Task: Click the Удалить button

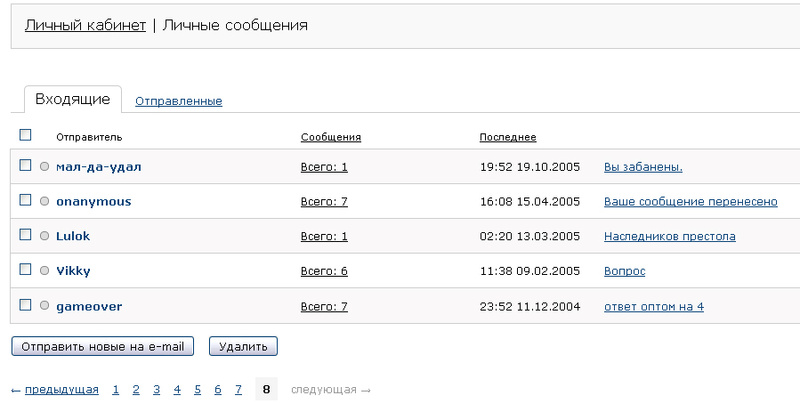Action: pos(243,346)
